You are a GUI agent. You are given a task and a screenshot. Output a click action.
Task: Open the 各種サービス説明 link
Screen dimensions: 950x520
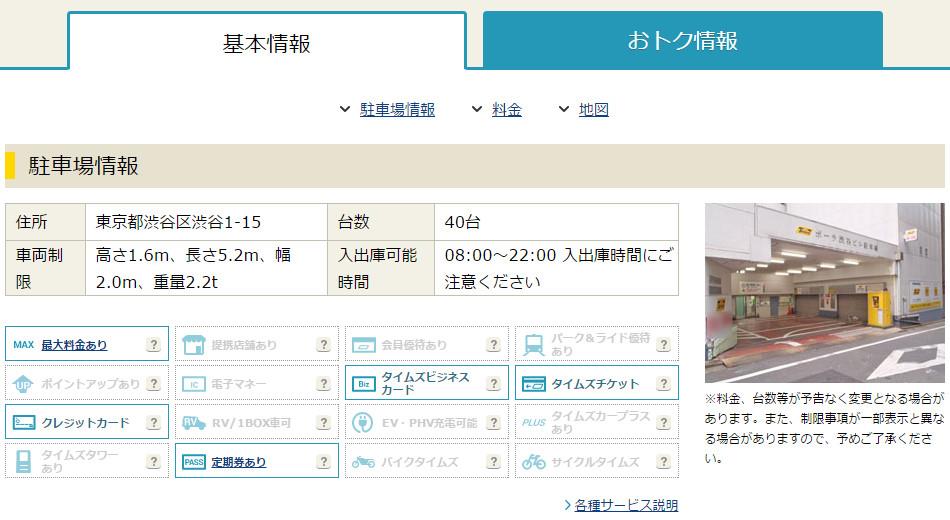(x=626, y=505)
